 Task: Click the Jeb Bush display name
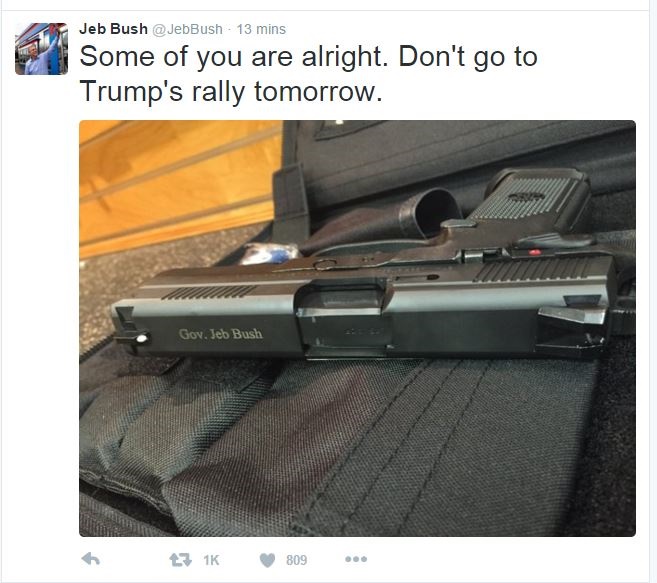point(113,29)
